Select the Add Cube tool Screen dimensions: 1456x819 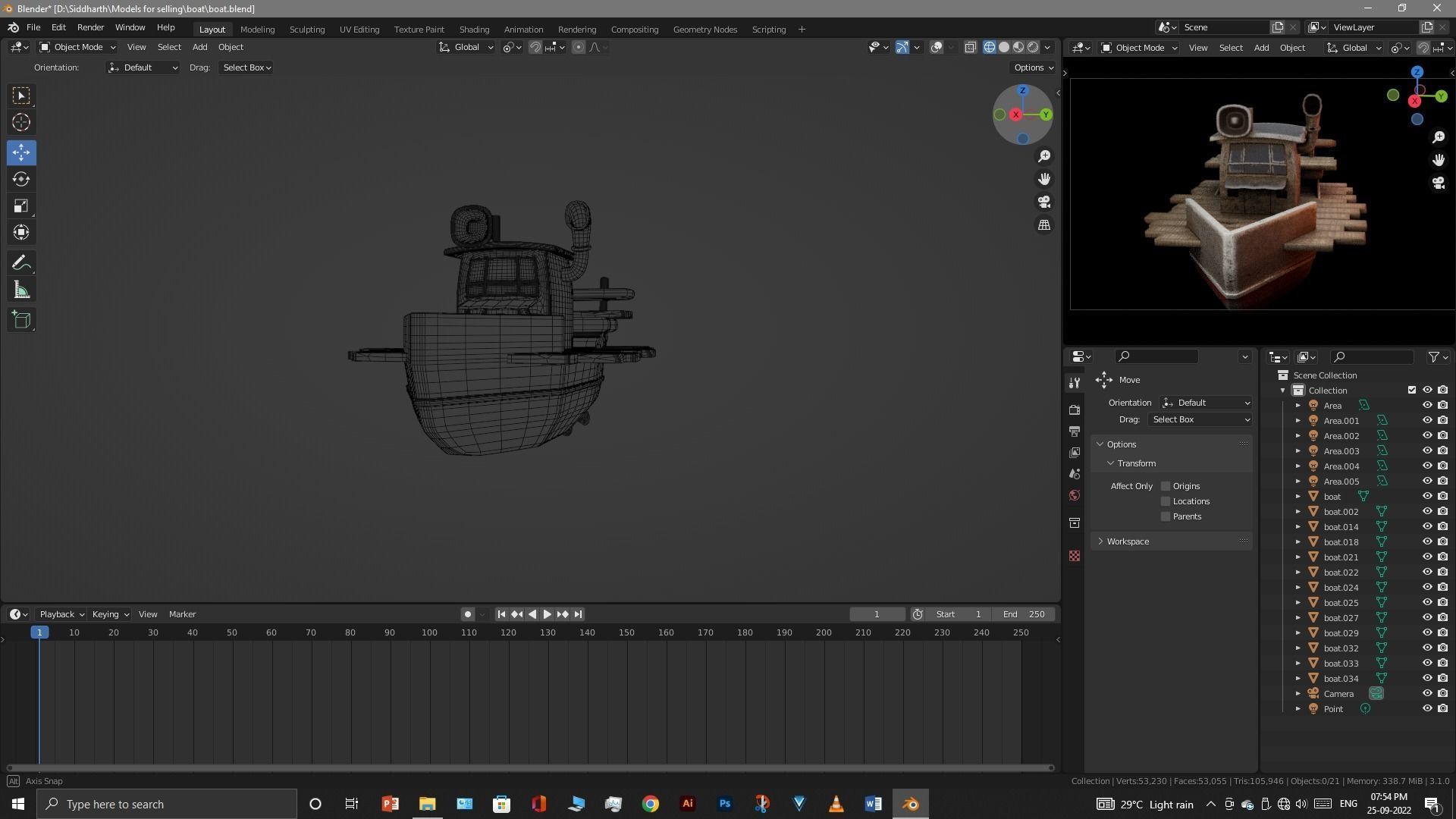21,320
